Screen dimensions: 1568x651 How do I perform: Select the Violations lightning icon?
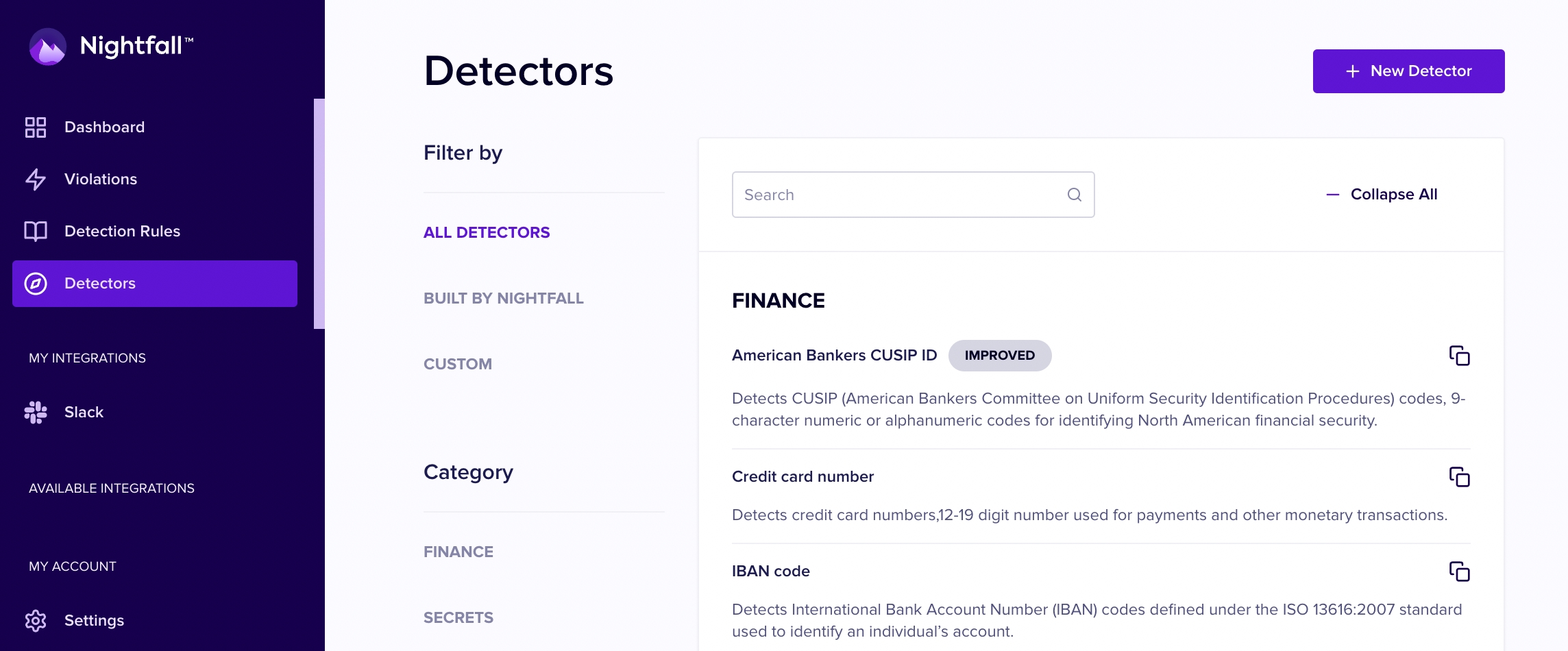click(36, 179)
